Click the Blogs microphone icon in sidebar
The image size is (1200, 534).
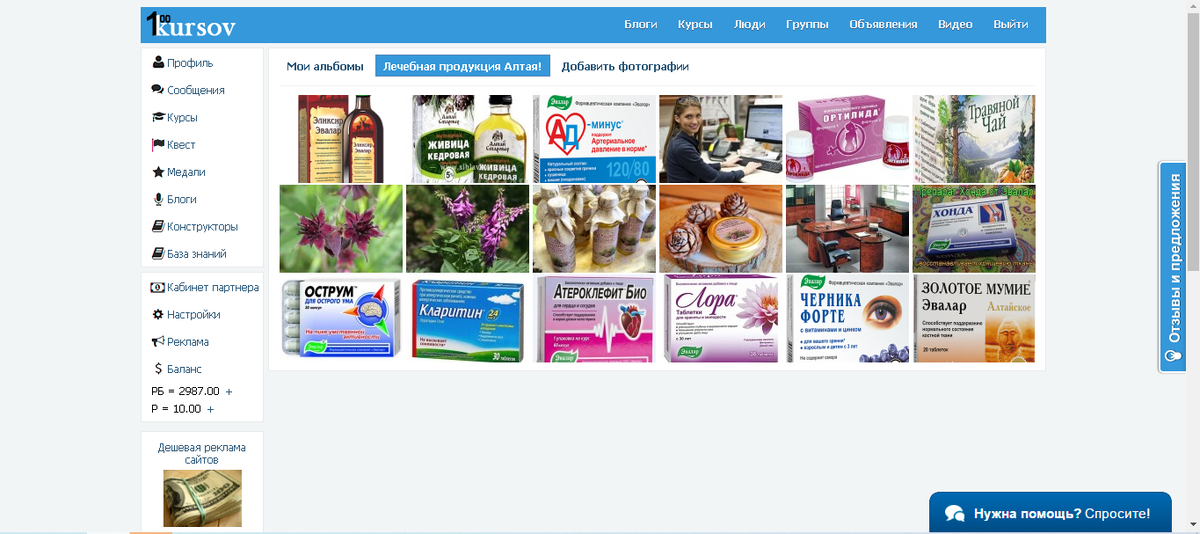(158, 199)
